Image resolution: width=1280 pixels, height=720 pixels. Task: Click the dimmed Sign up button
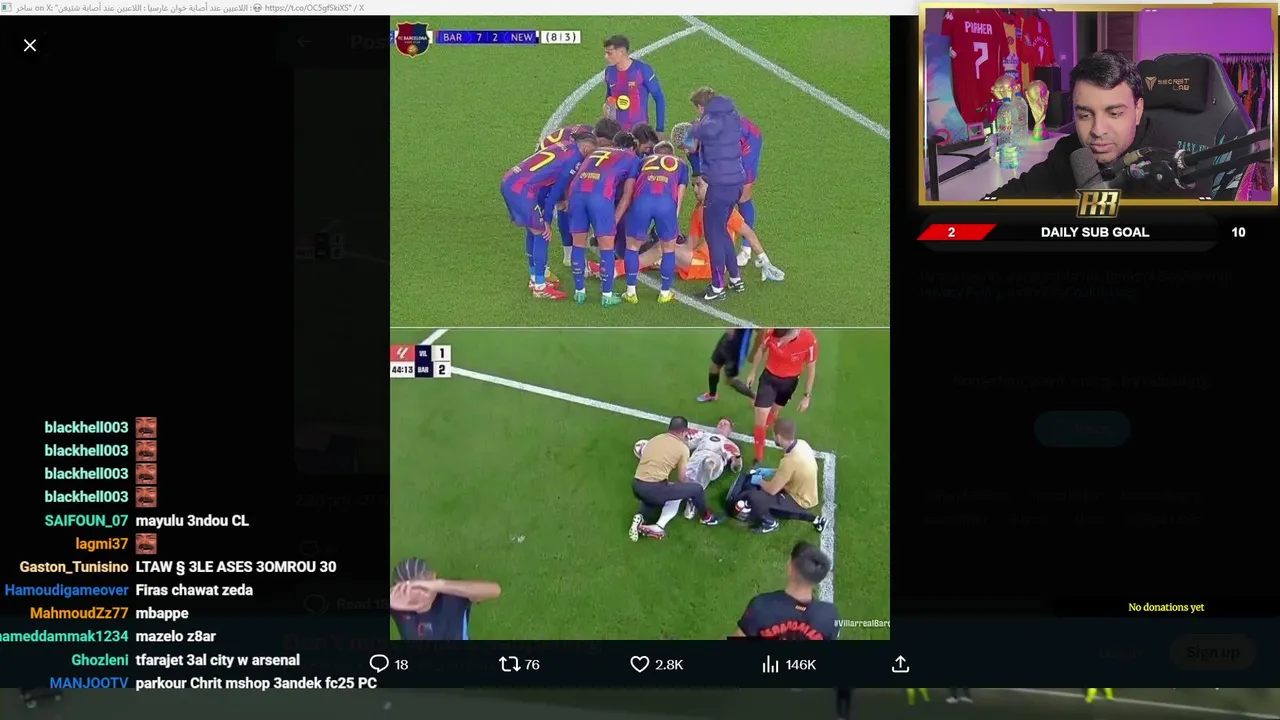[x=1212, y=653]
